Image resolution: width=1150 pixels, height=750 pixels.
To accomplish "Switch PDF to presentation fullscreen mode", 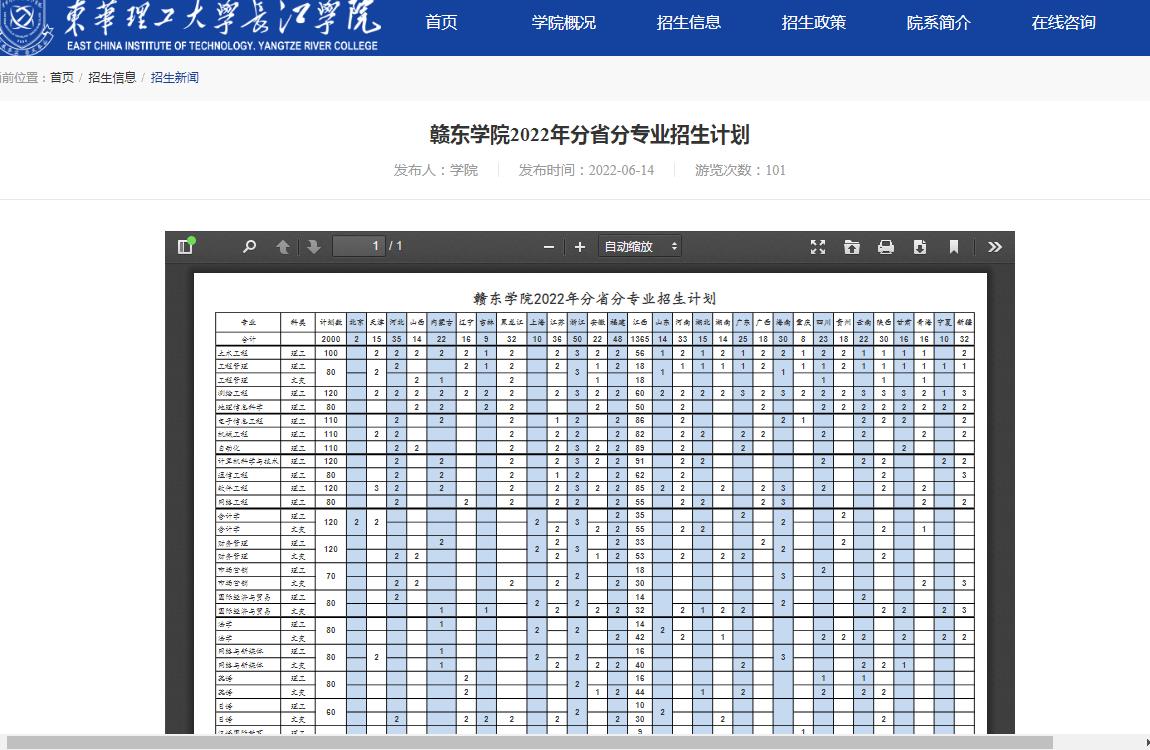I will [818, 247].
